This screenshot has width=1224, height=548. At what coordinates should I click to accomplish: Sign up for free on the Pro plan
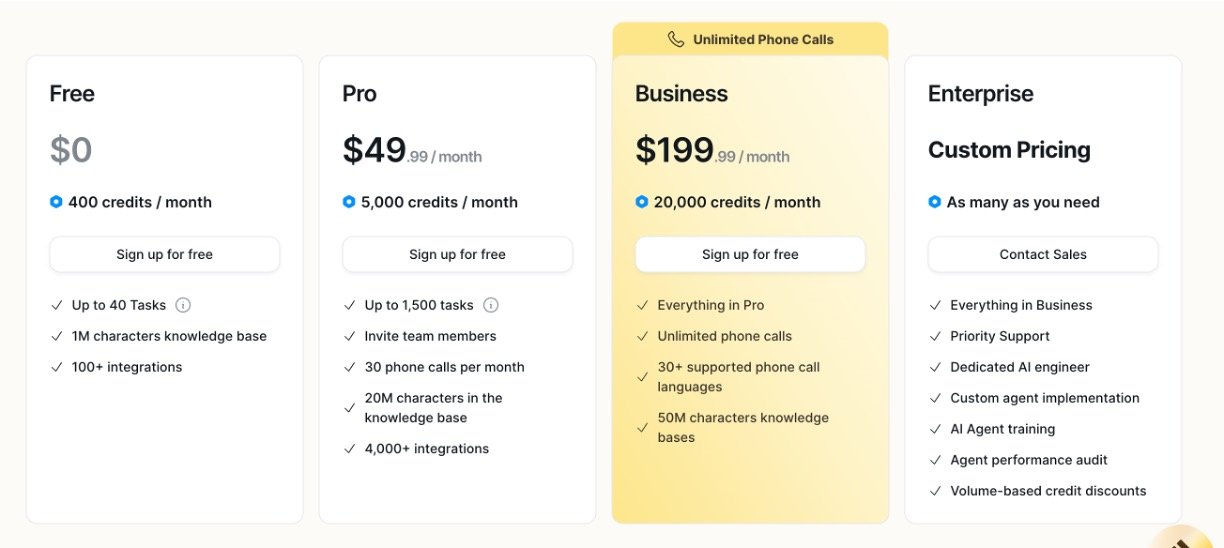click(457, 254)
